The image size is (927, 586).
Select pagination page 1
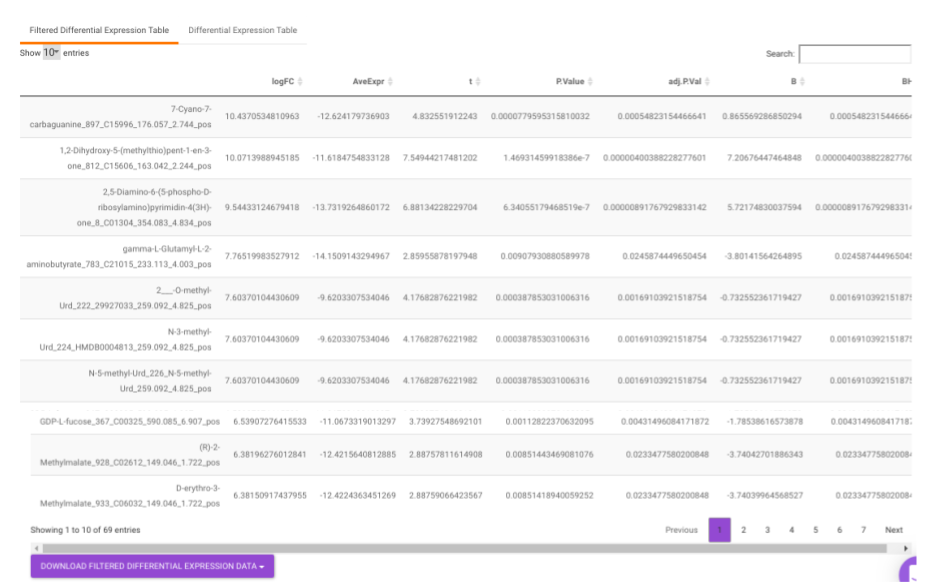coord(719,530)
